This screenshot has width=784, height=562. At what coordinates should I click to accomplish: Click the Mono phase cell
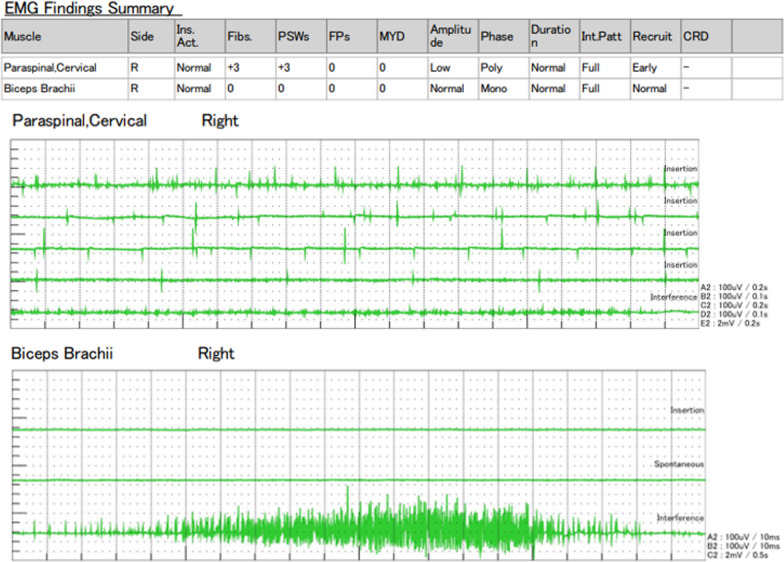(x=504, y=88)
